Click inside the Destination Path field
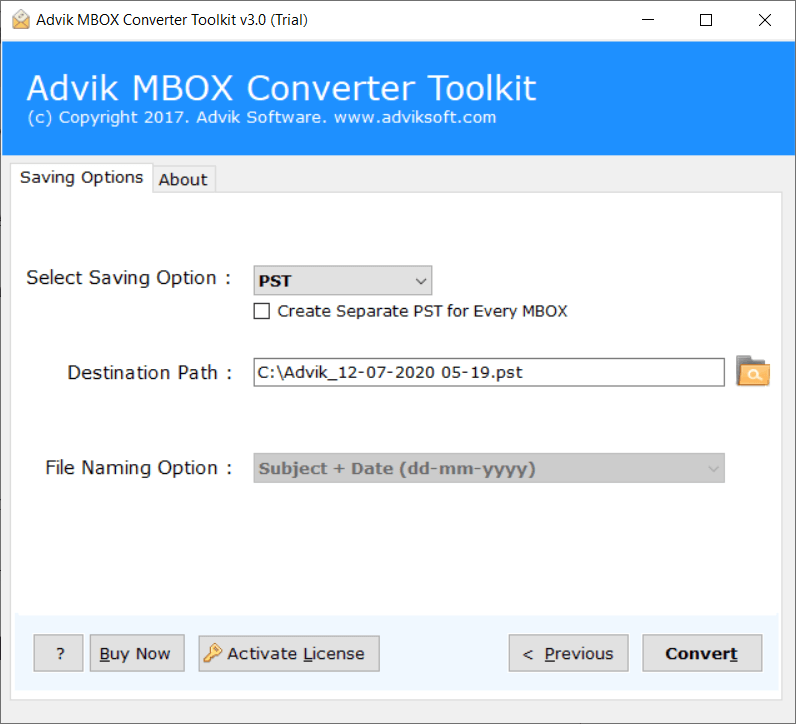Viewport: 796px width, 724px height. pos(489,372)
